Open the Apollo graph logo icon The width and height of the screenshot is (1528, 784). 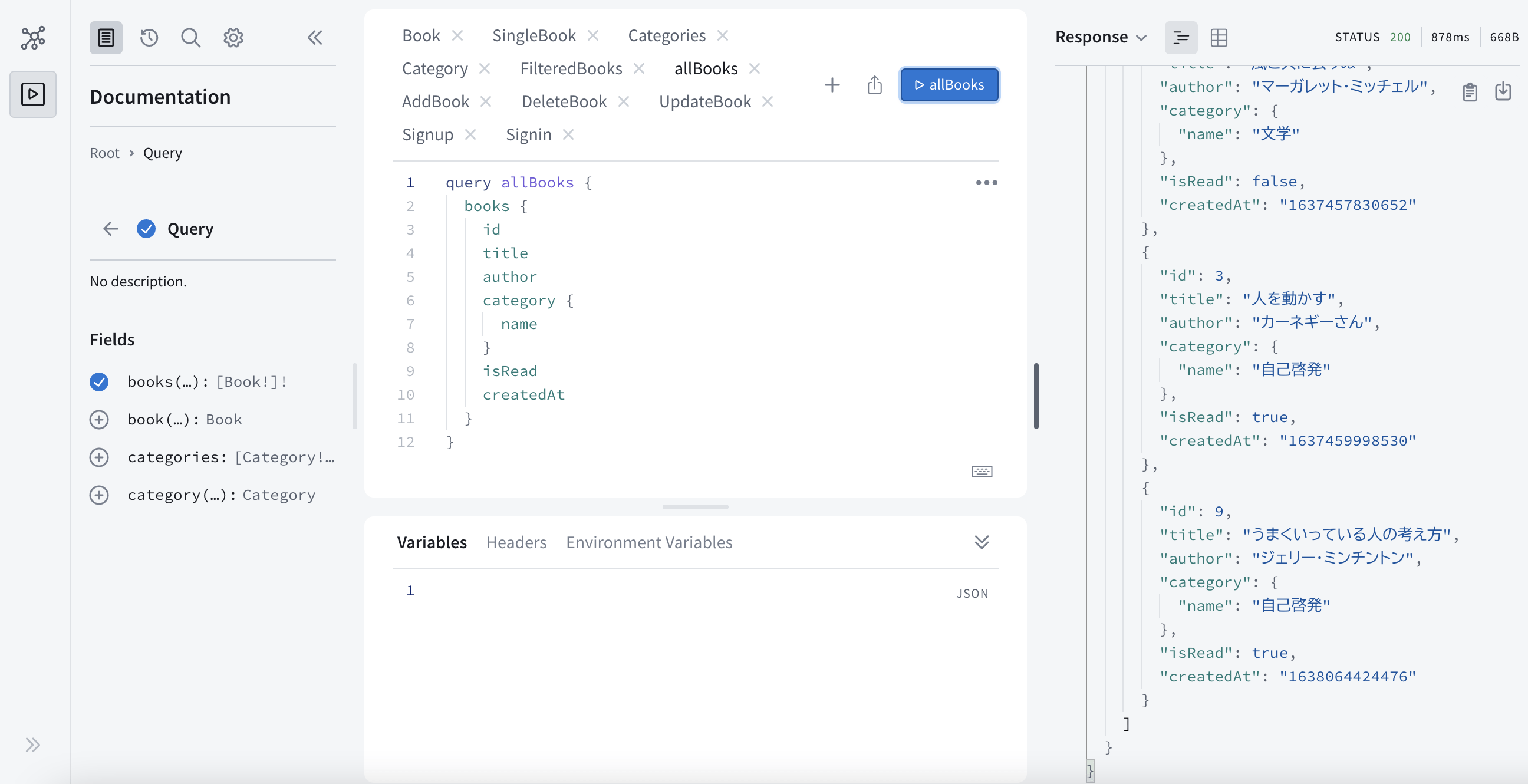click(33, 37)
